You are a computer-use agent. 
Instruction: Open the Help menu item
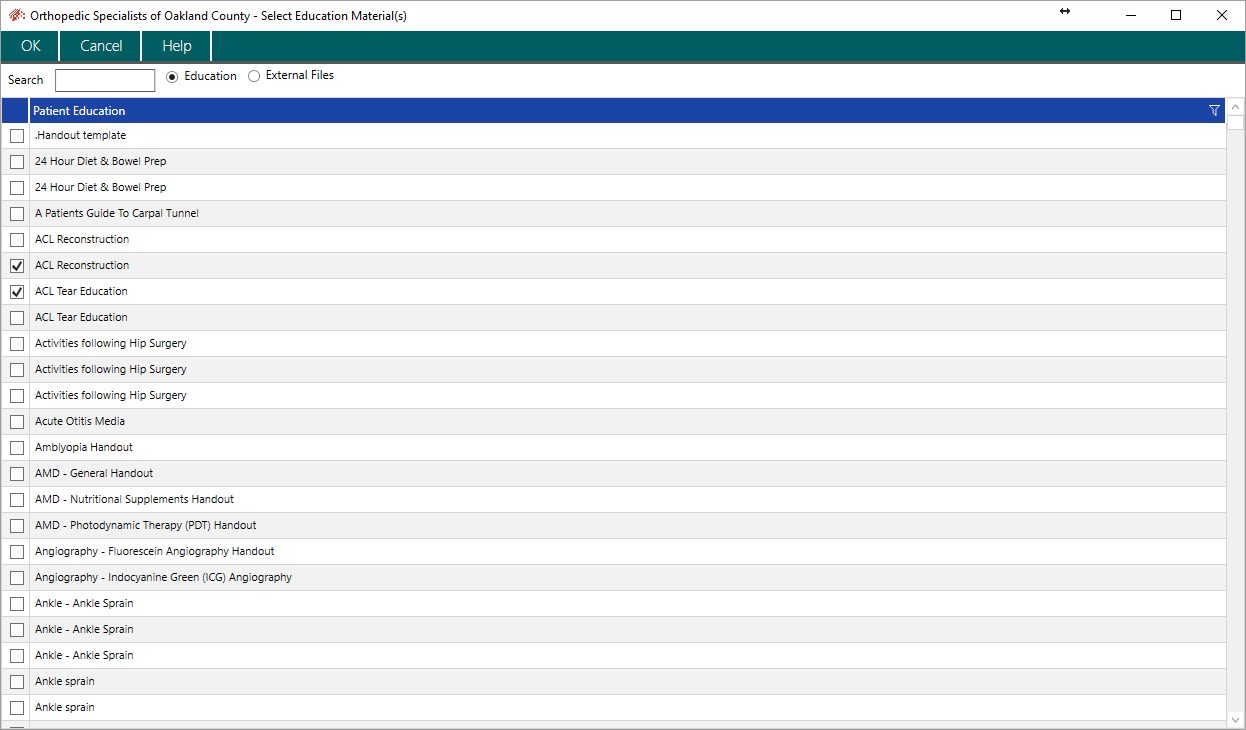[177, 46]
